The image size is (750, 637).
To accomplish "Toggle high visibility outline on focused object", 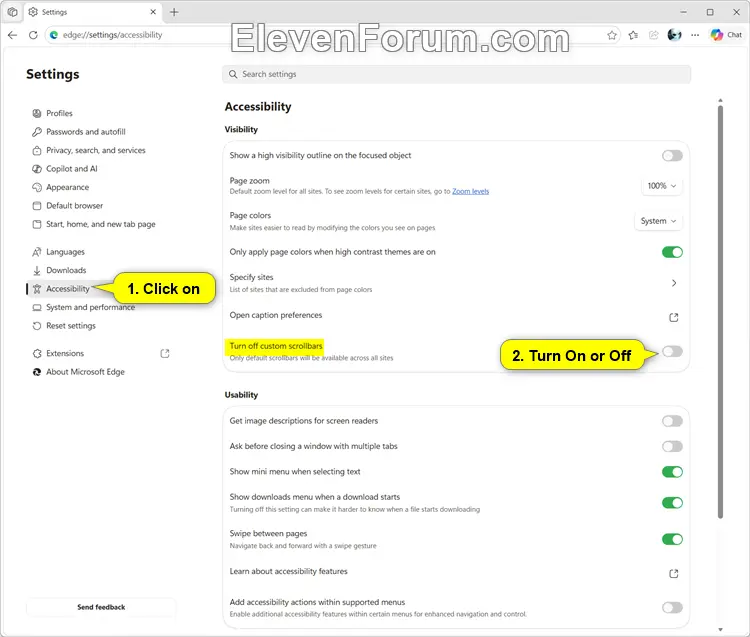I will pos(672,156).
